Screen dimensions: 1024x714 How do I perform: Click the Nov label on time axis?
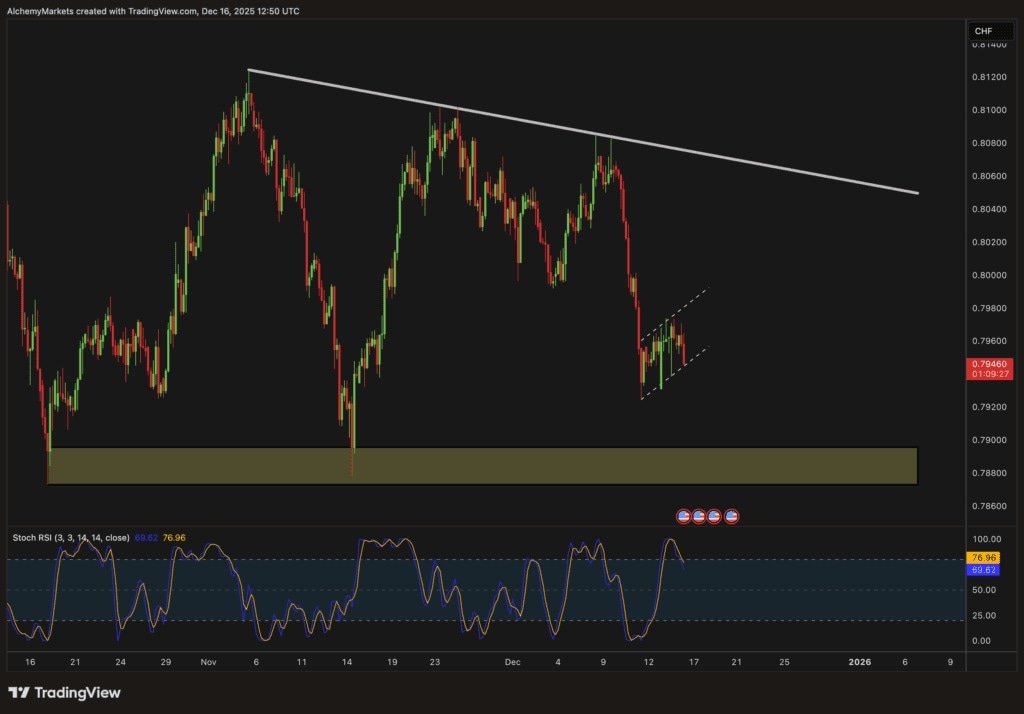click(208, 662)
